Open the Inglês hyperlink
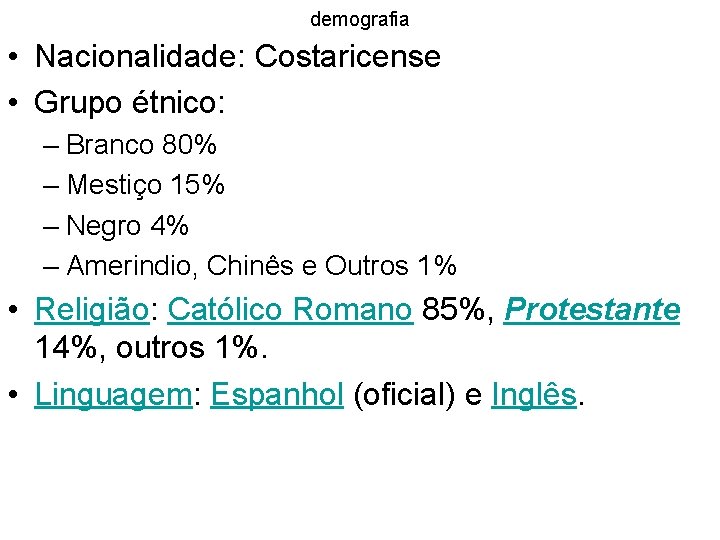The width and height of the screenshot is (720, 540). click(x=534, y=394)
